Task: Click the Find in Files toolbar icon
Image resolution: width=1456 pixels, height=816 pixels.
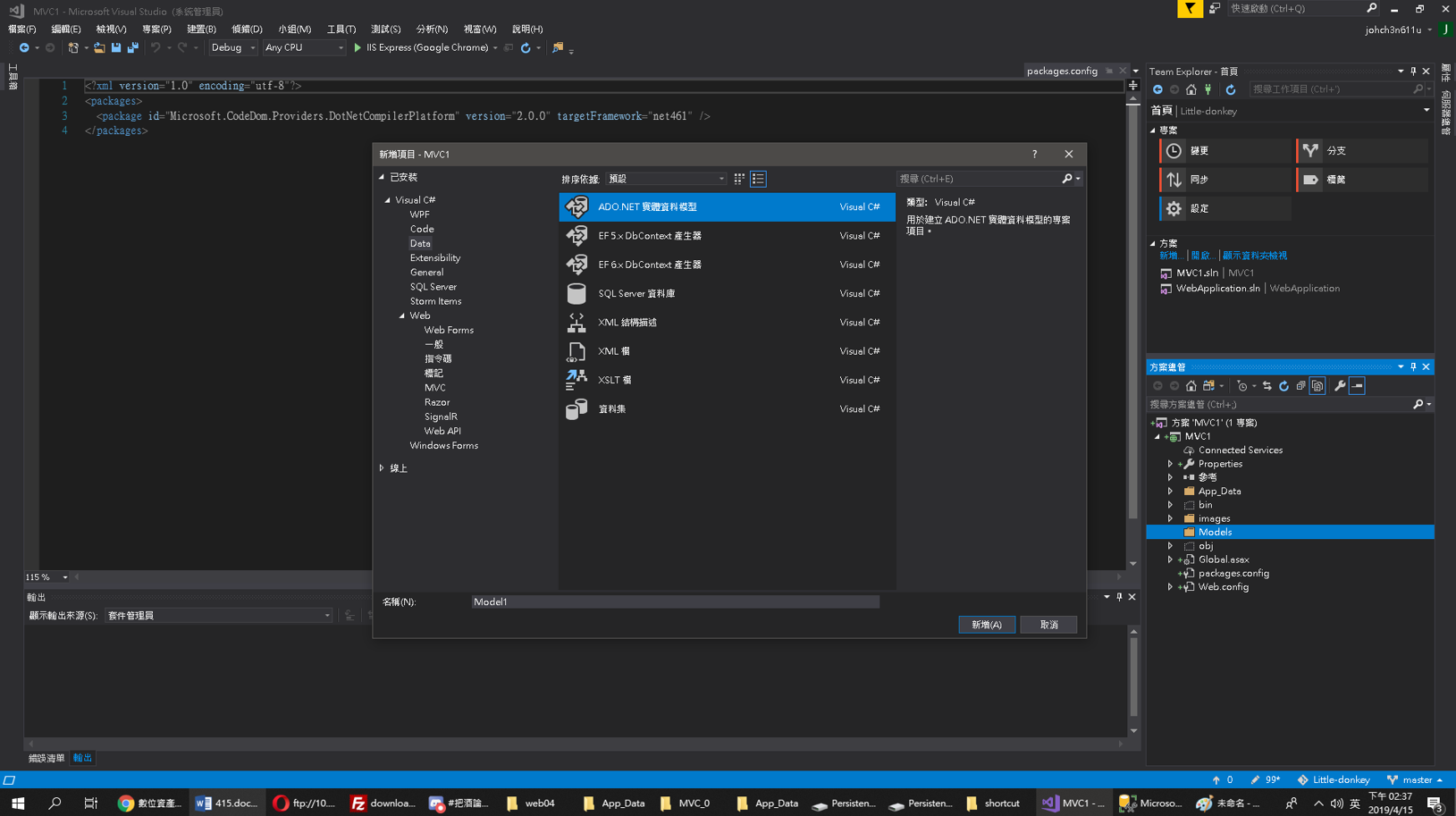Action: [x=558, y=47]
